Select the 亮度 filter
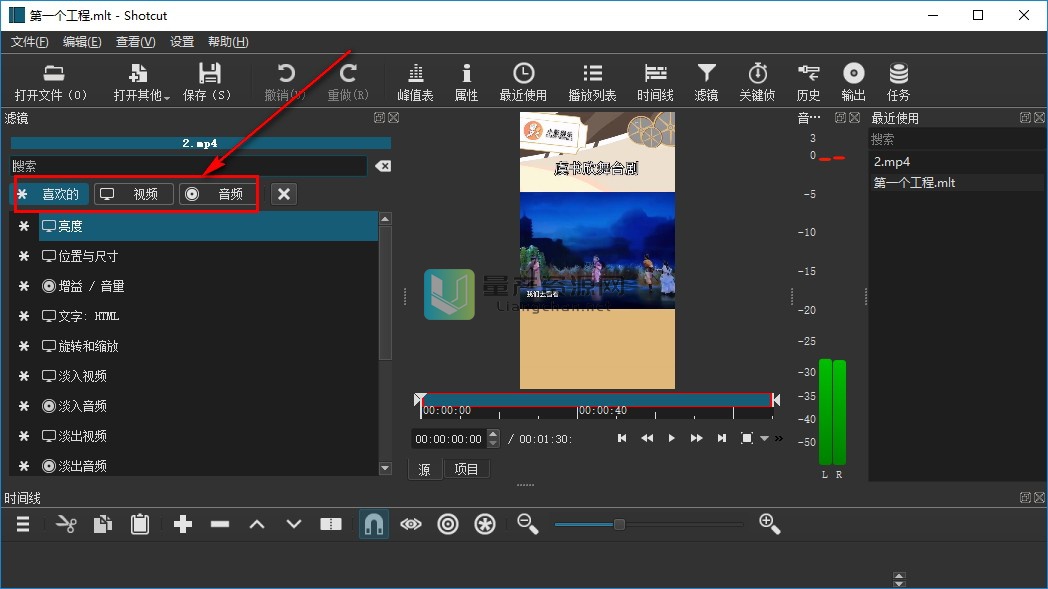The image size is (1048, 589). pyautogui.click(x=208, y=226)
